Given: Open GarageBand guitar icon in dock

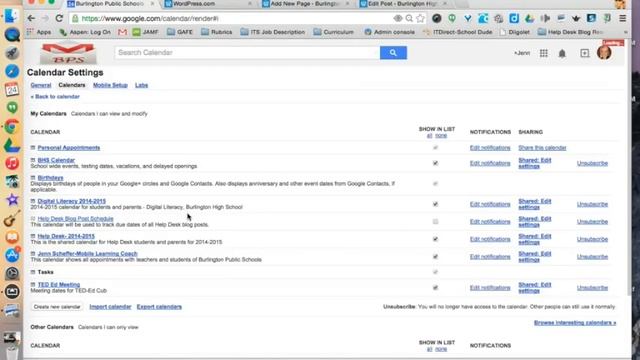Looking at the screenshot, I should click(x=12, y=219).
